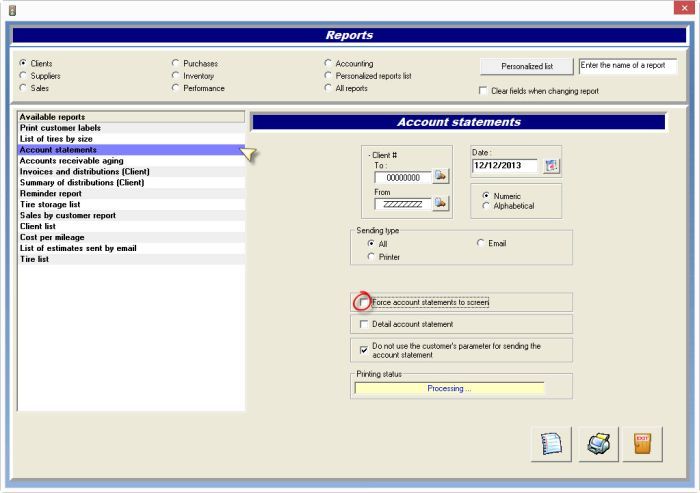Screen dimensions: 700x493
Task: Close the Reports window
Action: [684, 8]
